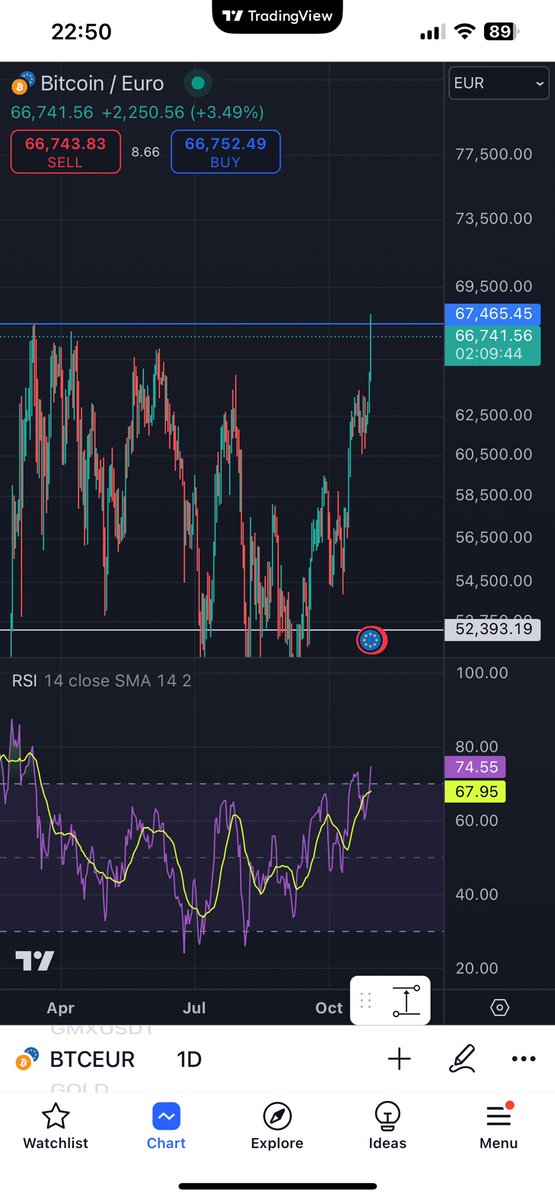Open the euro economic event marker
The height and width of the screenshot is (1200, 555).
tap(371, 640)
